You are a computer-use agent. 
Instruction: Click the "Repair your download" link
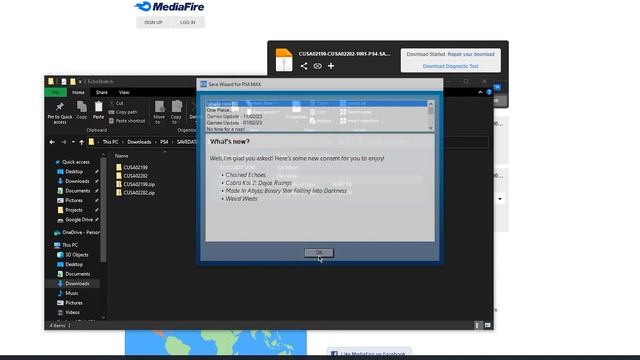tap(471, 54)
